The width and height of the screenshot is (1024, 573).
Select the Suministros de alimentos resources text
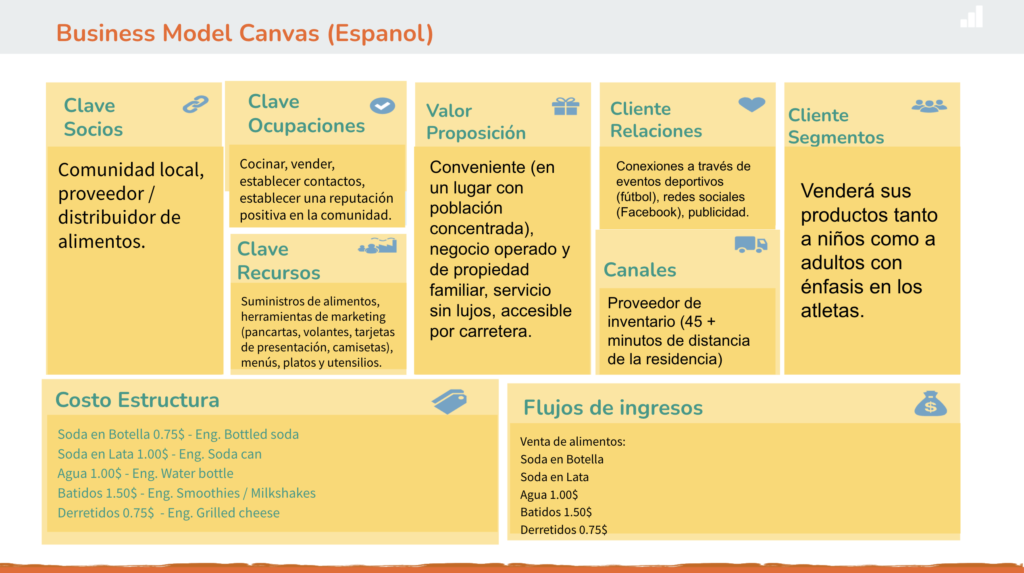pyautogui.click(x=317, y=332)
